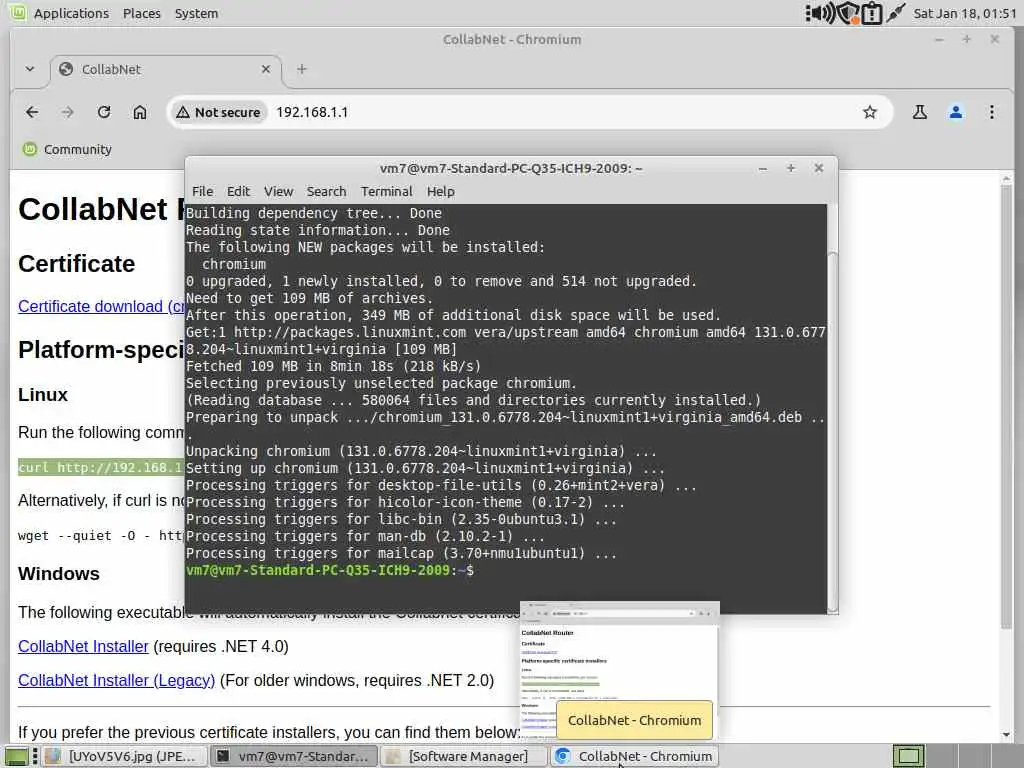Viewport: 1024px width, 768px height.
Task: Open the tab search dropdown arrow
Action: 30,69
